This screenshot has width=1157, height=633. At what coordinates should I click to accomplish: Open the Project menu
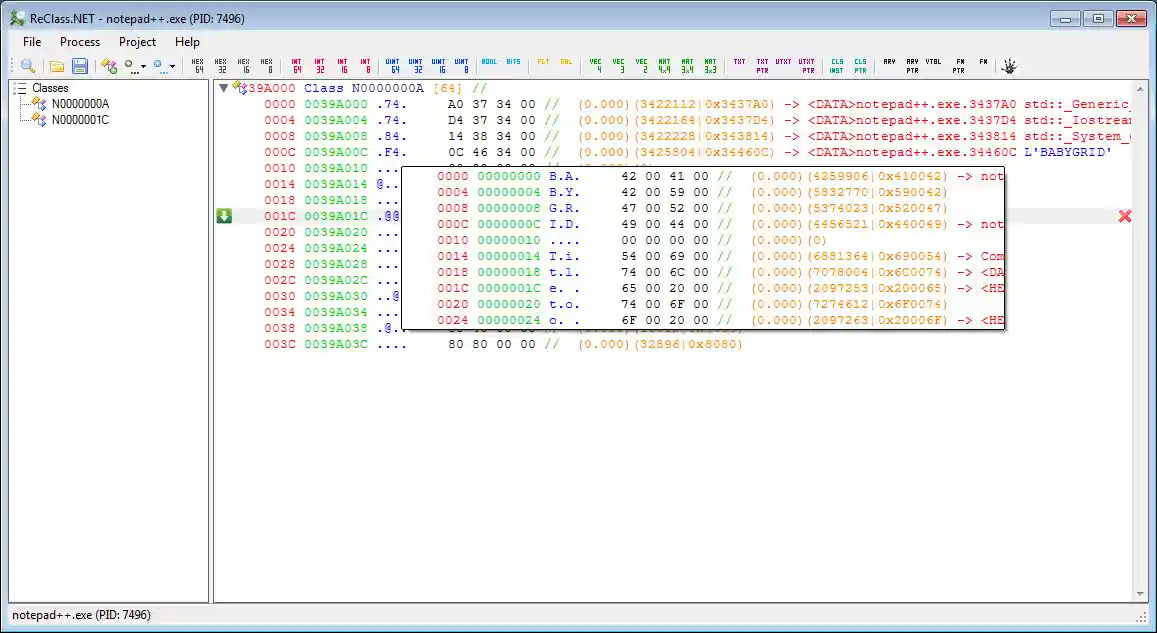tap(137, 42)
